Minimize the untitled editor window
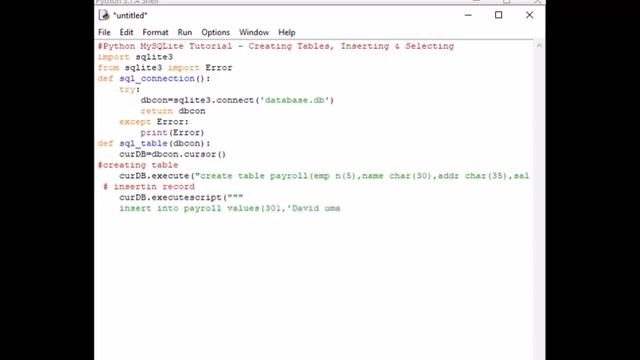Viewport: 640px width, 360px height. (468, 15)
